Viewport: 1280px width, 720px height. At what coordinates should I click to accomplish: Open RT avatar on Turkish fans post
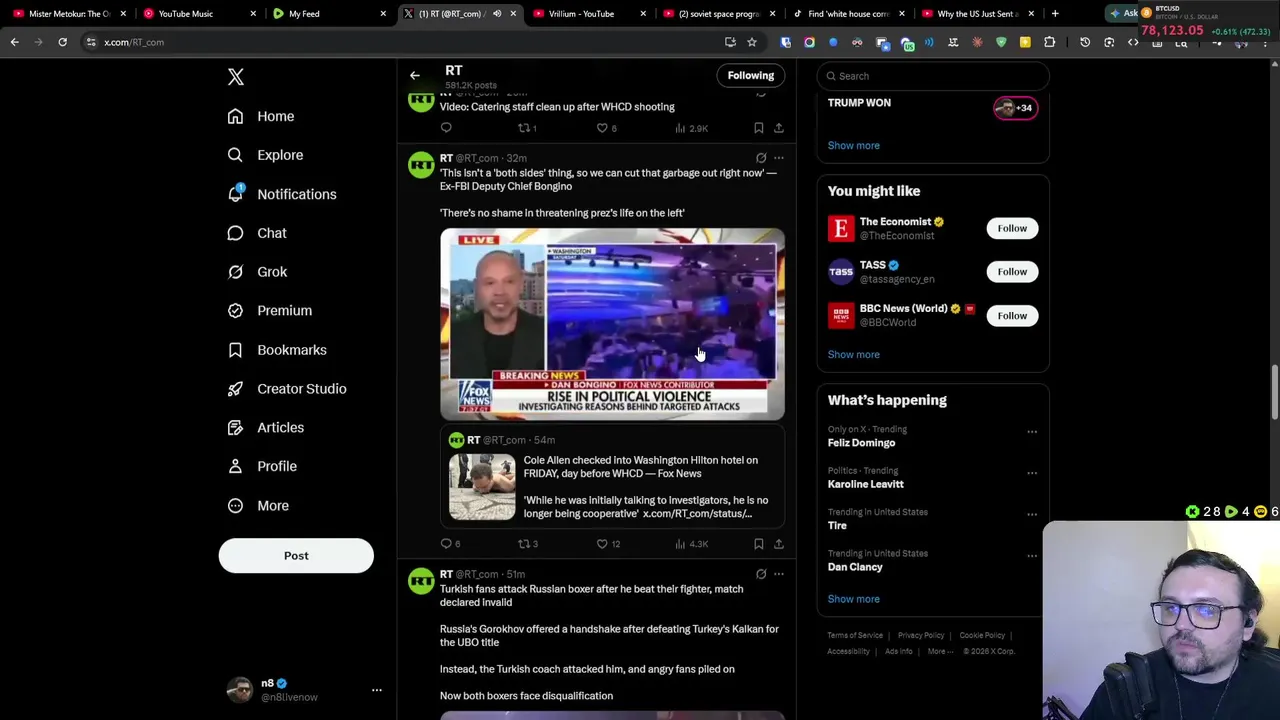click(421, 582)
